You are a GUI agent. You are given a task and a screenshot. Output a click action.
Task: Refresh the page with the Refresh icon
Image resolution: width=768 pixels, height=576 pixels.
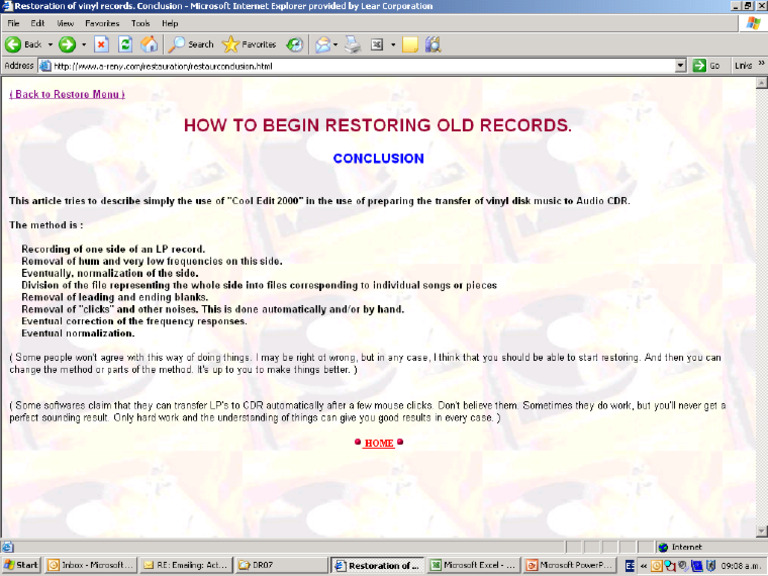click(x=125, y=44)
